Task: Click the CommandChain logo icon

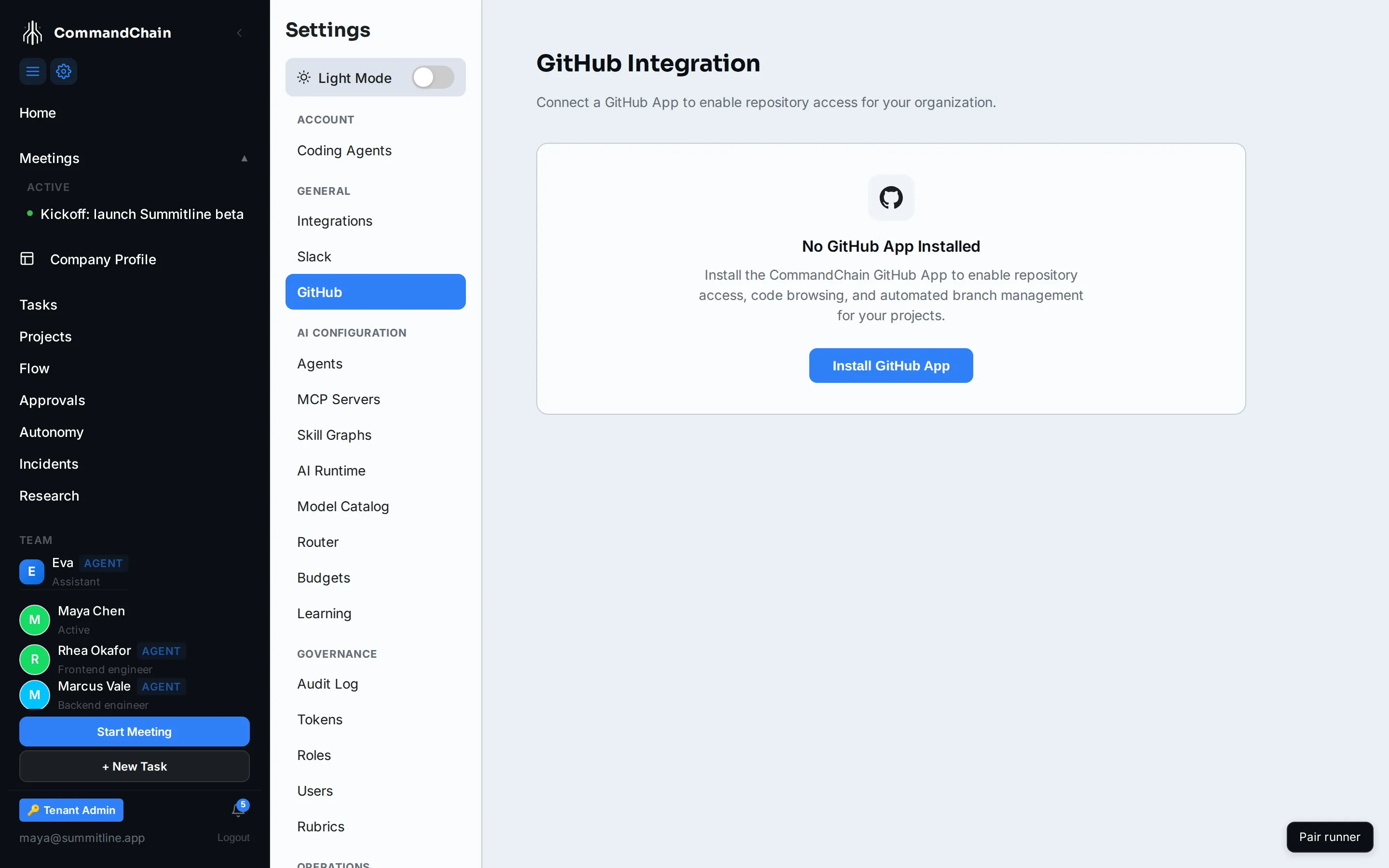Action: click(33, 33)
